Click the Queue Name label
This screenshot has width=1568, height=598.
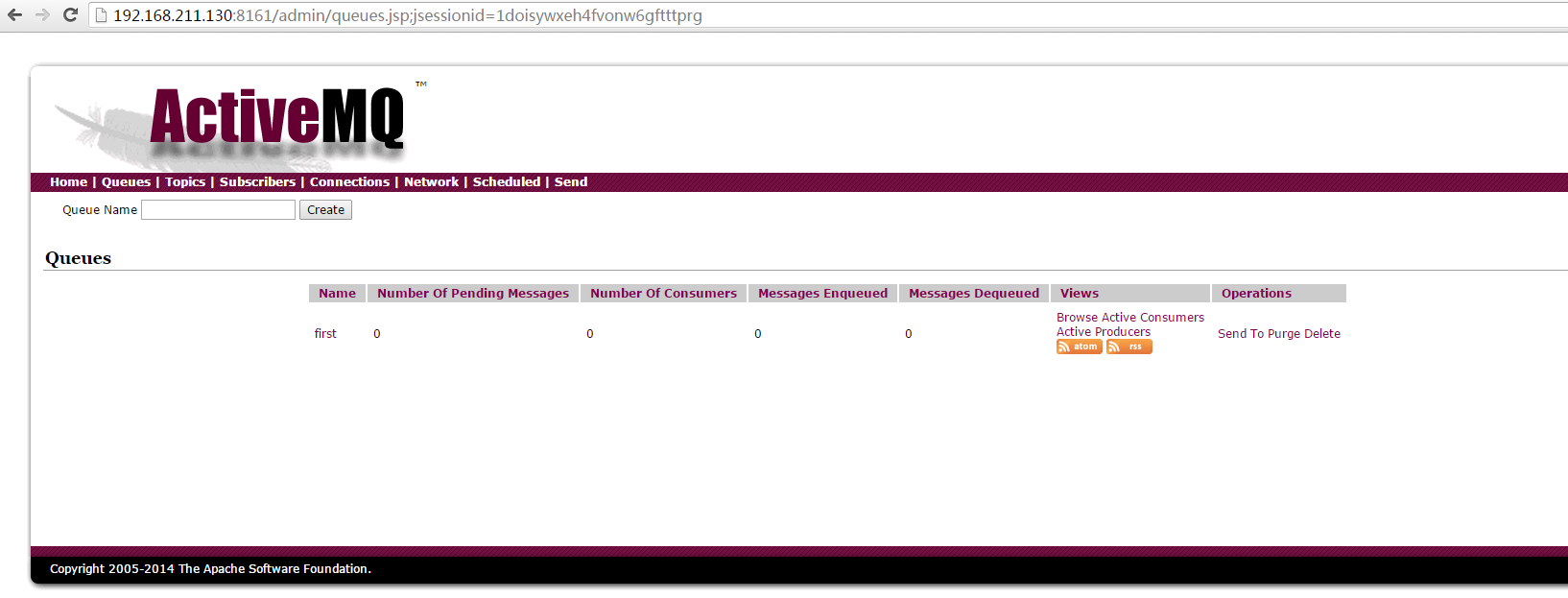tap(100, 210)
